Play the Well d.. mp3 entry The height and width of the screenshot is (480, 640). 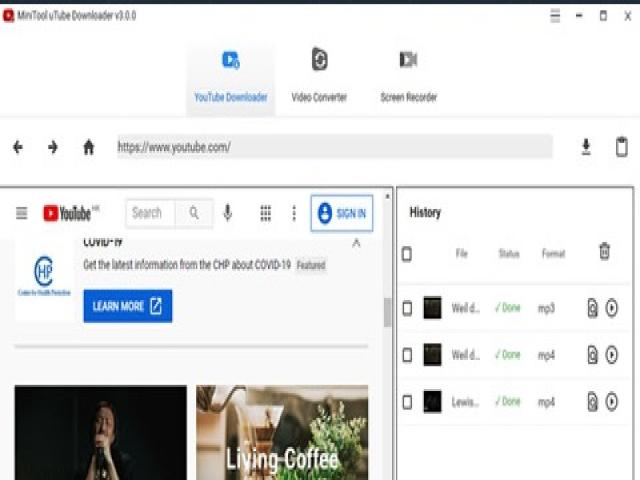click(611, 308)
